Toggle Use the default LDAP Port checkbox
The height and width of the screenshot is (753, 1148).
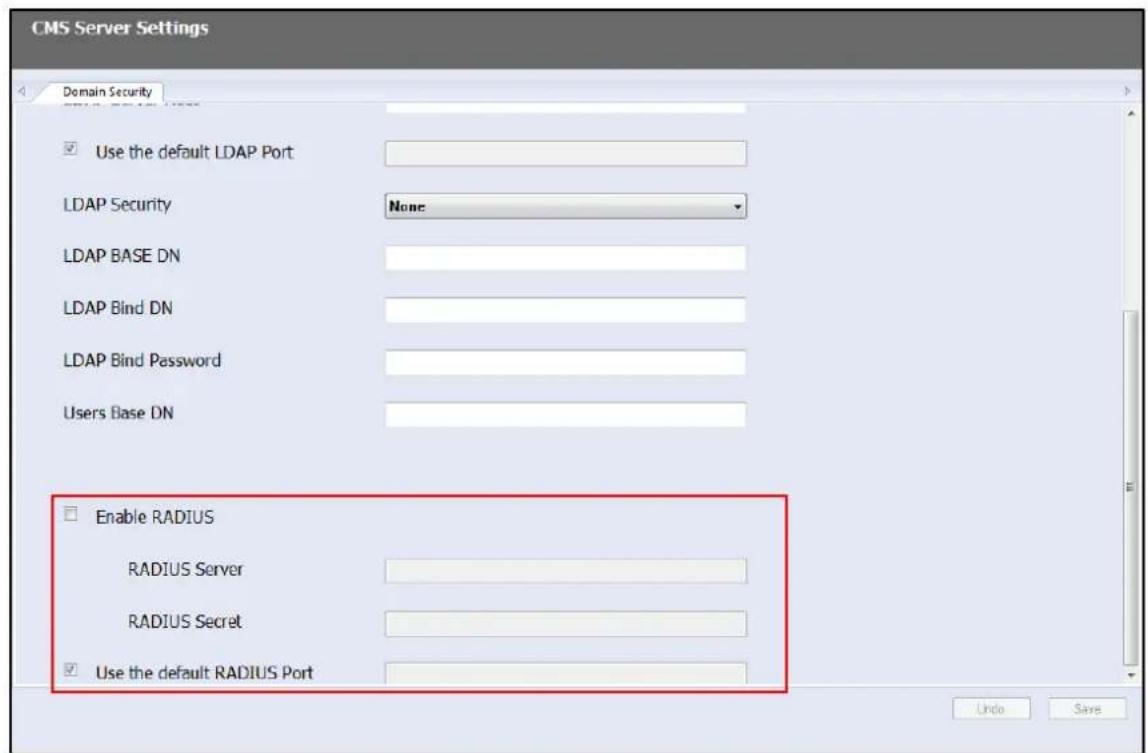(x=71, y=149)
